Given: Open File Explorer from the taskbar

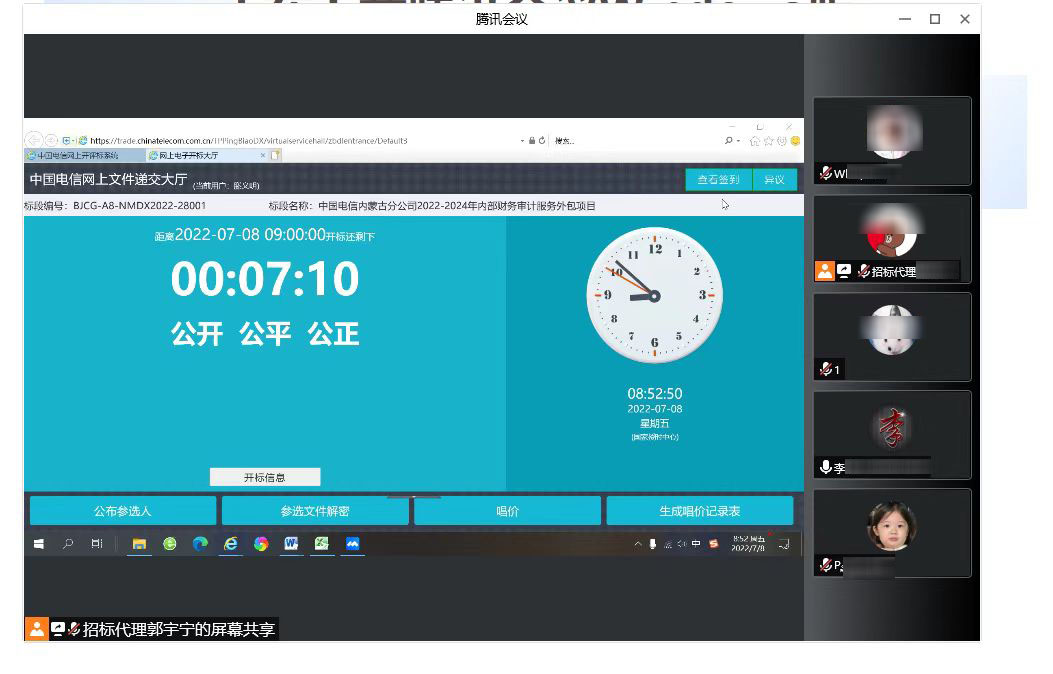Looking at the screenshot, I should 139,544.
